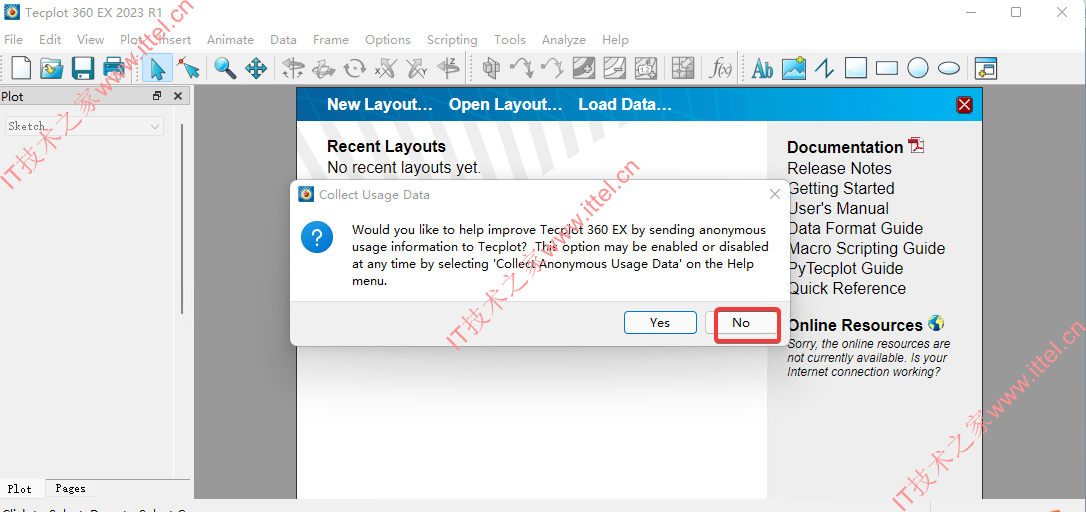Click the create new frame icon
The image size is (1086, 512).
pyautogui.click(x=985, y=68)
